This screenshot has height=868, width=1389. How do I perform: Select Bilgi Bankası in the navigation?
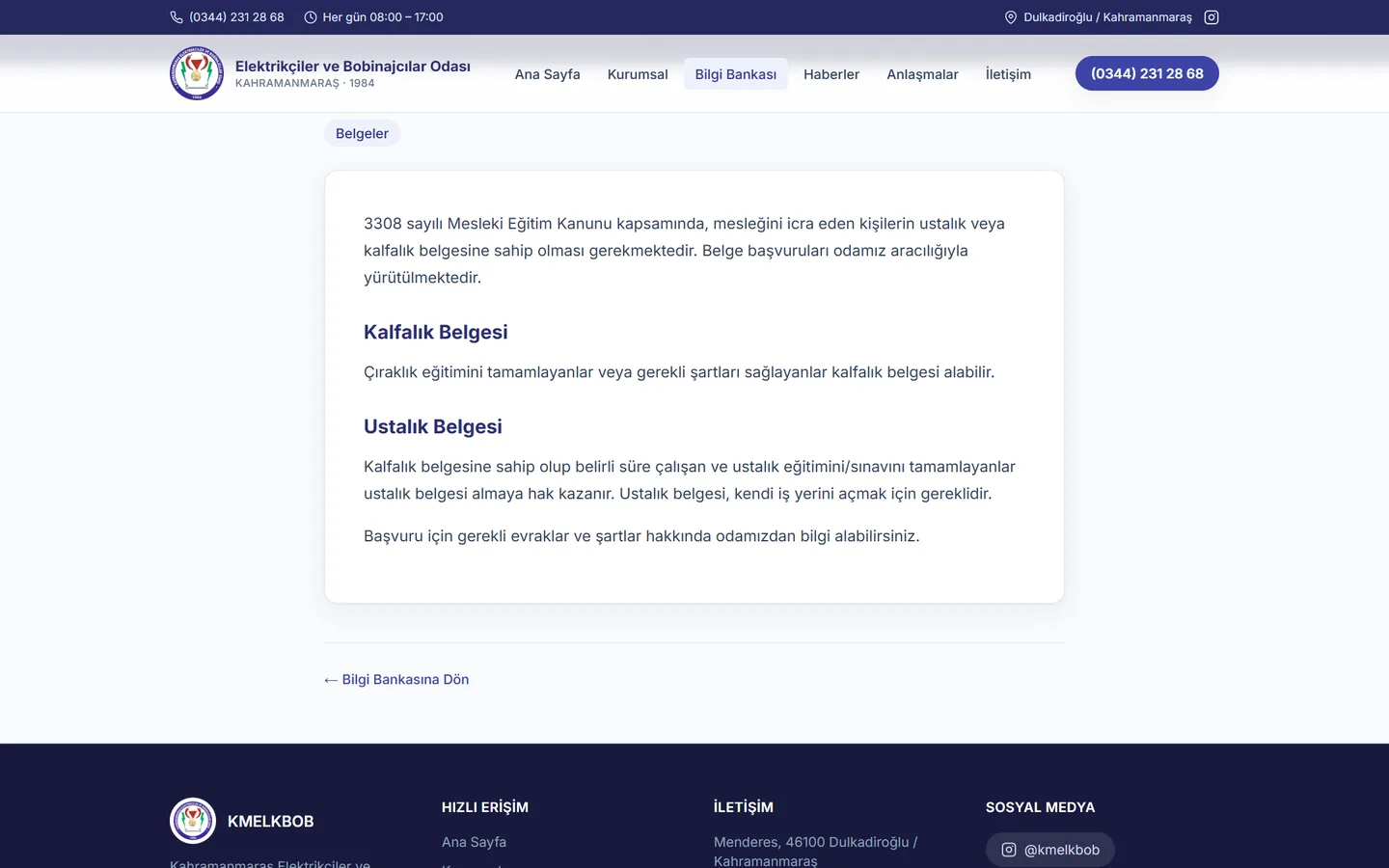[736, 74]
